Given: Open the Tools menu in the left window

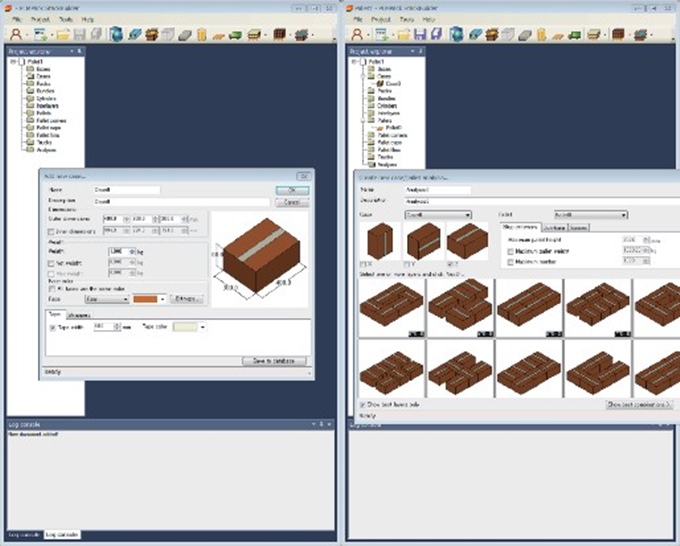Looking at the screenshot, I should (65, 19).
